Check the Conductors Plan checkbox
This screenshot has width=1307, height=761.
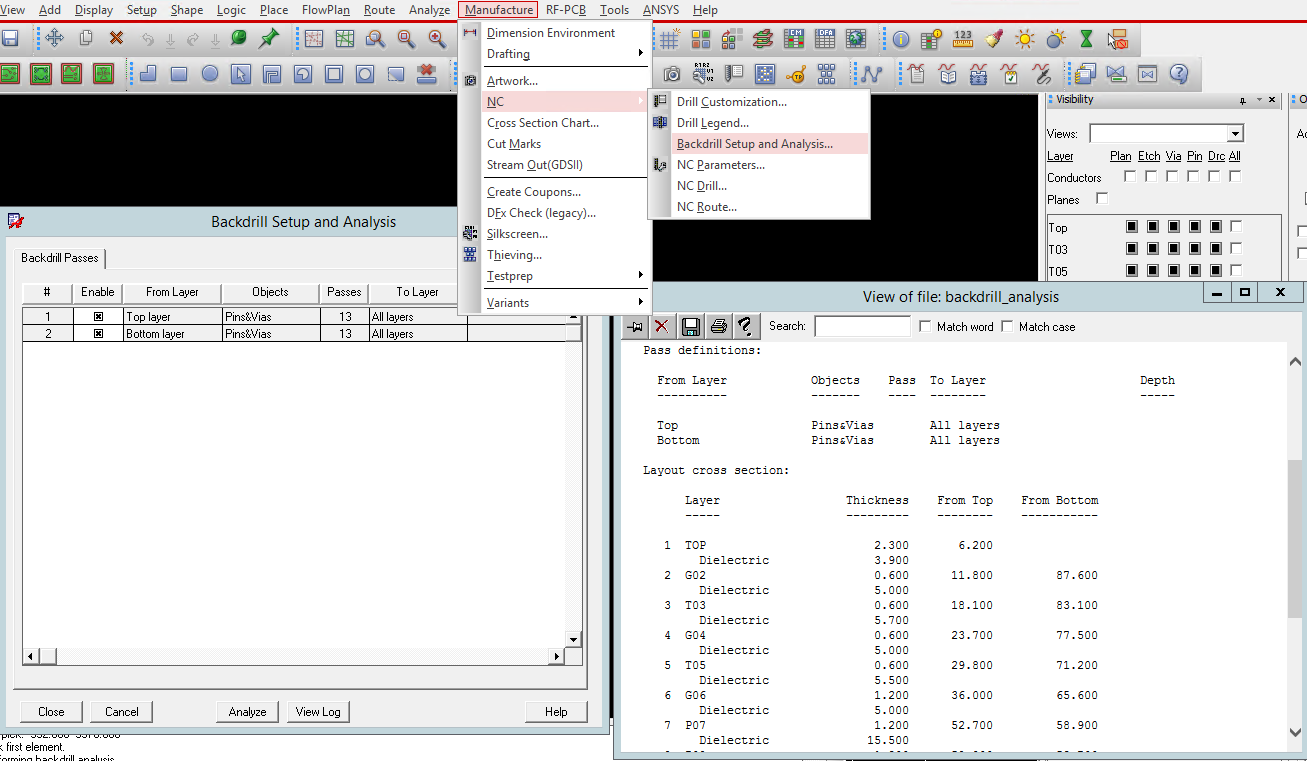(x=1130, y=177)
